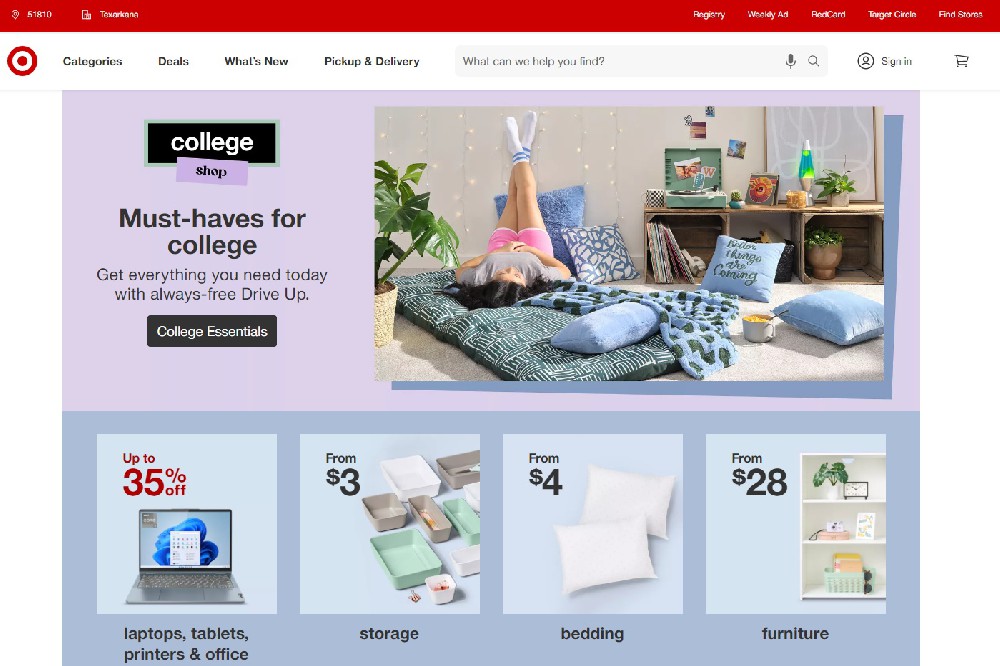
Task: Click the Target bullseye logo
Action: [22, 61]
